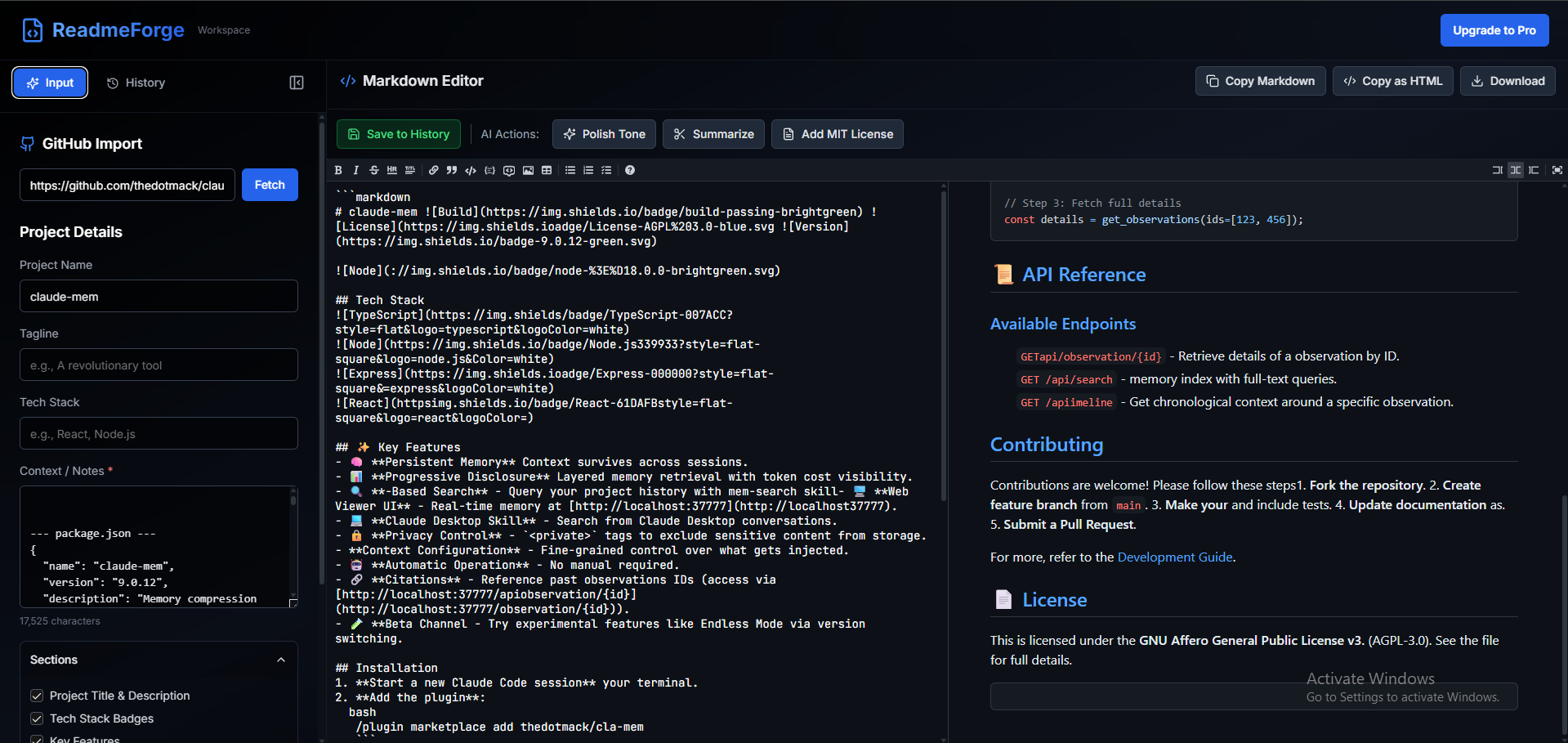Switch to the History tab

[x=135, y=83]
